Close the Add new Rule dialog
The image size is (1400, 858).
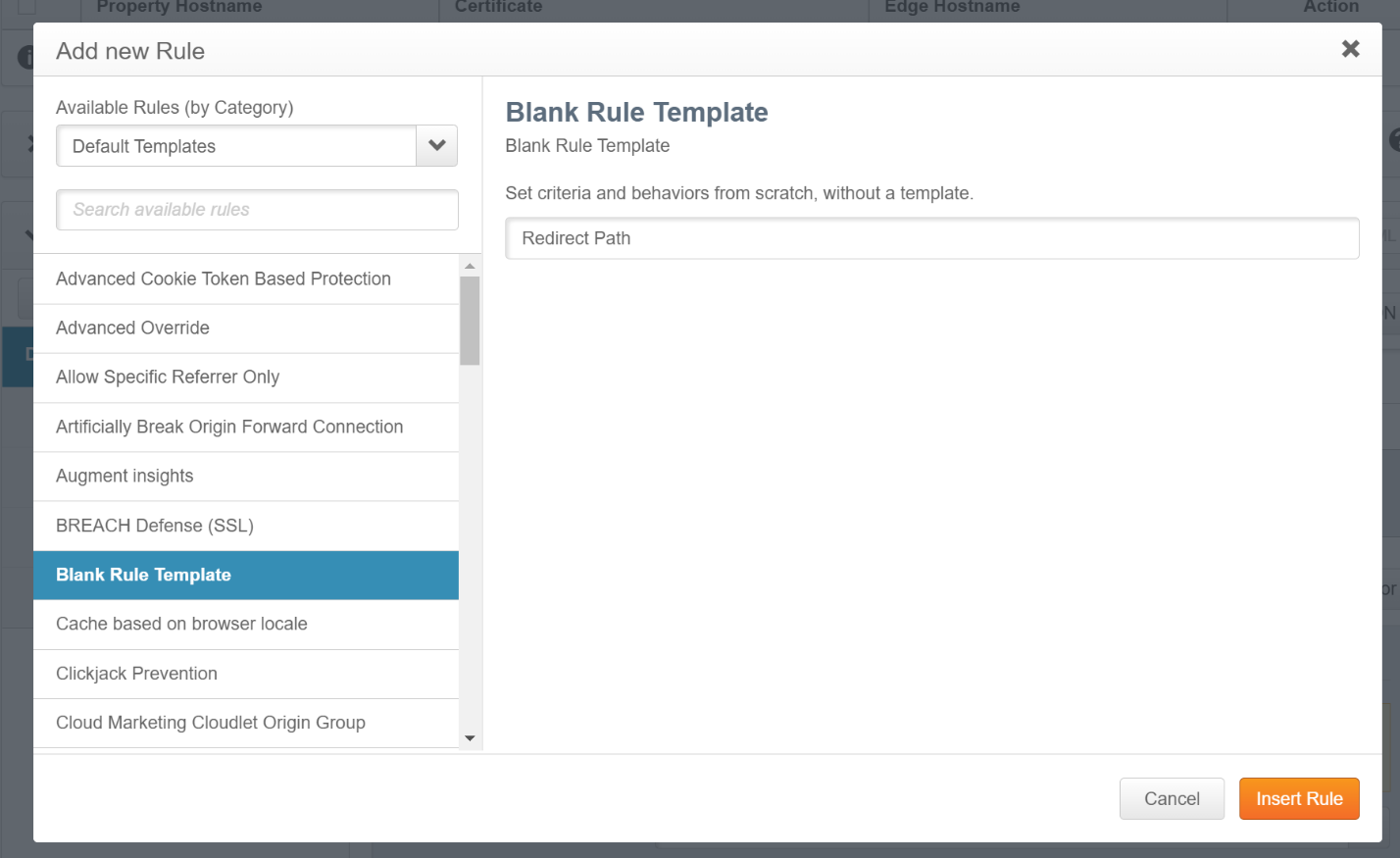click(1350, 49)
